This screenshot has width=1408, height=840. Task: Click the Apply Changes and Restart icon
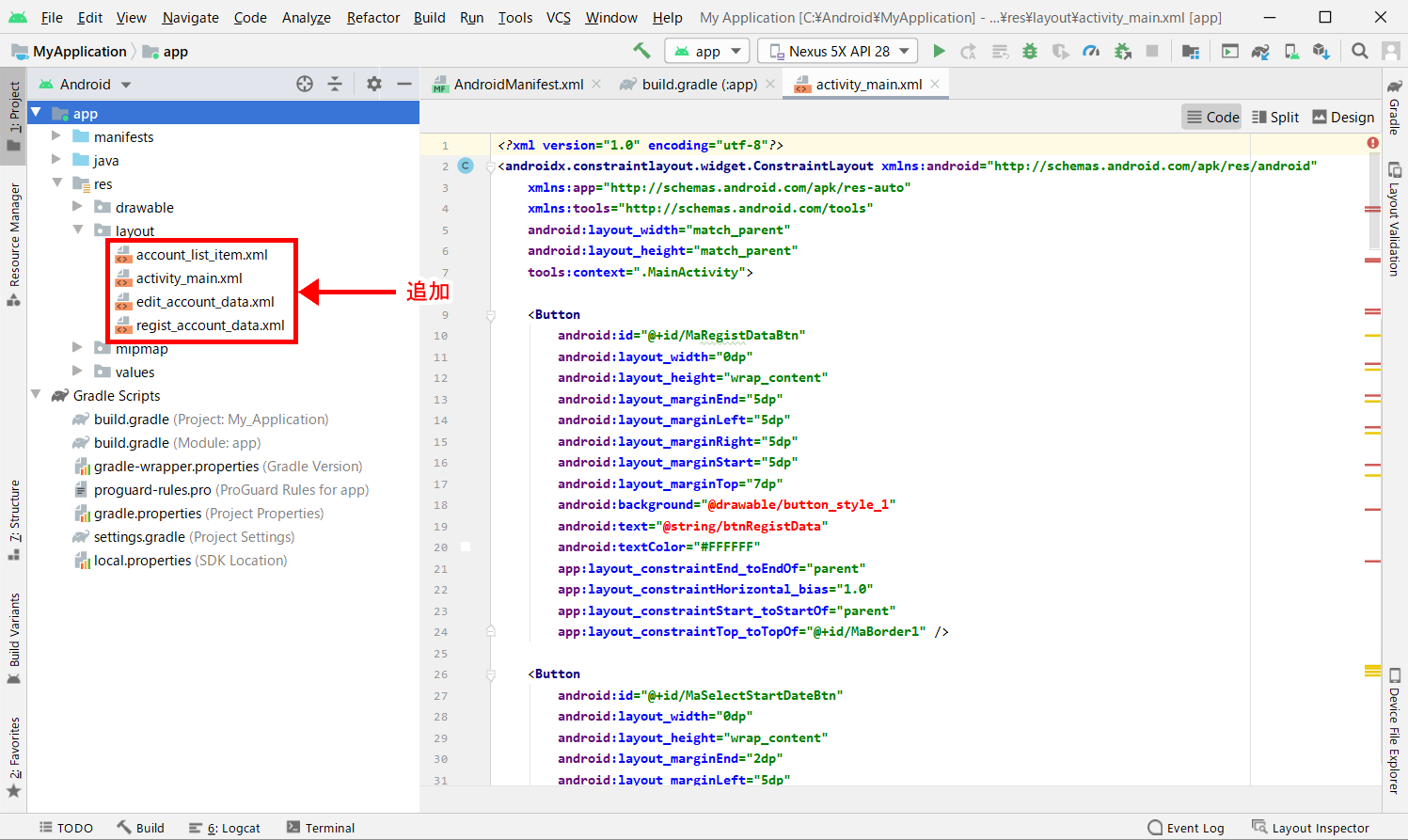click(969, 51)
